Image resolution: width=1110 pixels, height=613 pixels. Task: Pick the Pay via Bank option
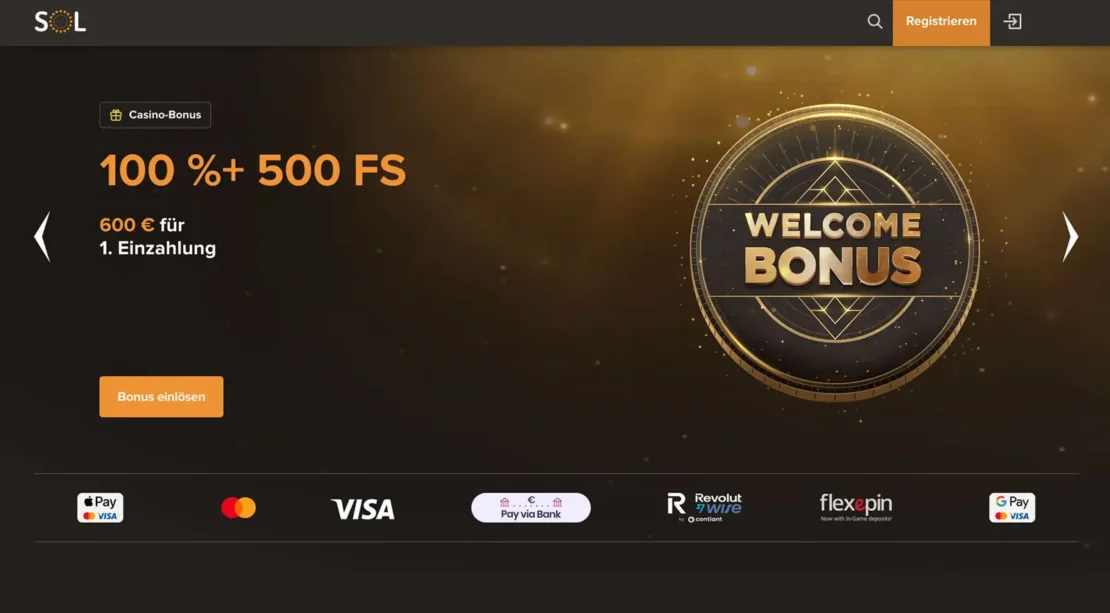[x=531, y=508]
